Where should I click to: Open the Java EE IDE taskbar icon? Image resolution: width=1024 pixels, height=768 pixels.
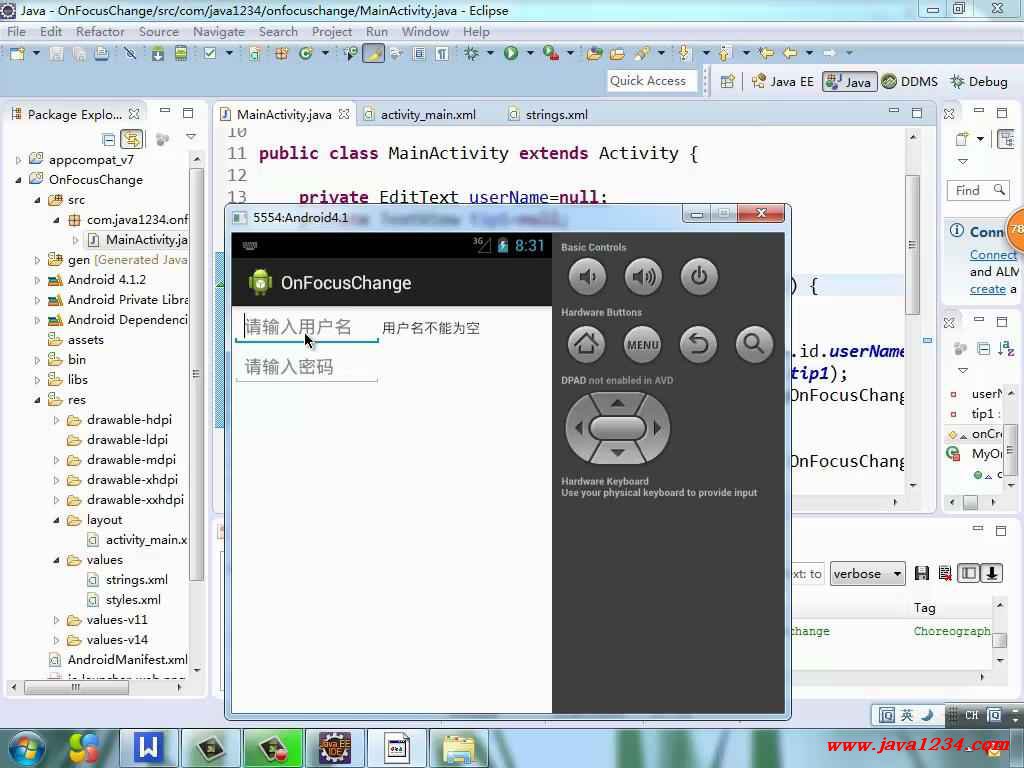point(334,748)
